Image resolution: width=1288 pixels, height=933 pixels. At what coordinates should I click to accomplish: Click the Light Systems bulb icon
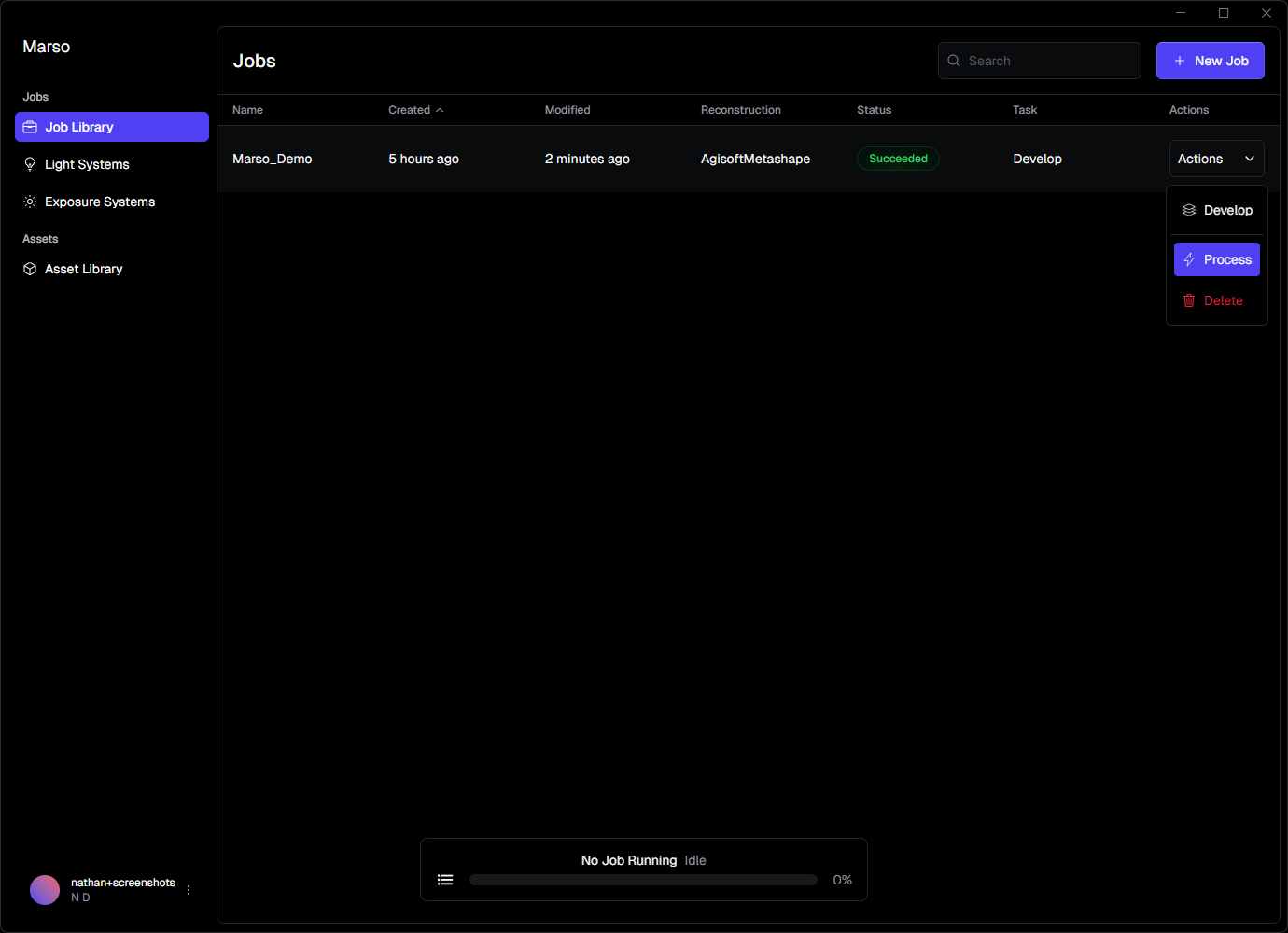[30, 164]
